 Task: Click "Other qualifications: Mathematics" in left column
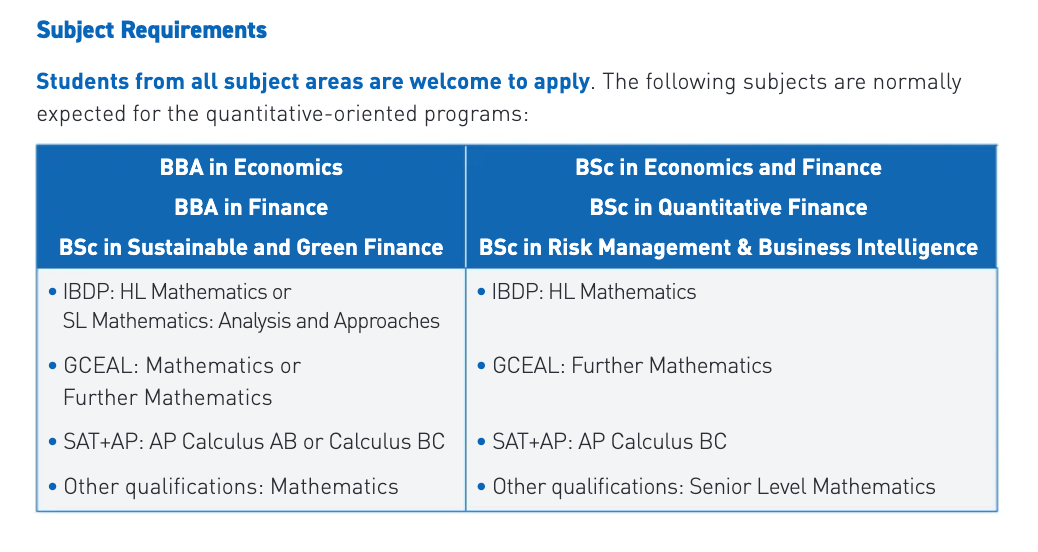pos(230,487)
